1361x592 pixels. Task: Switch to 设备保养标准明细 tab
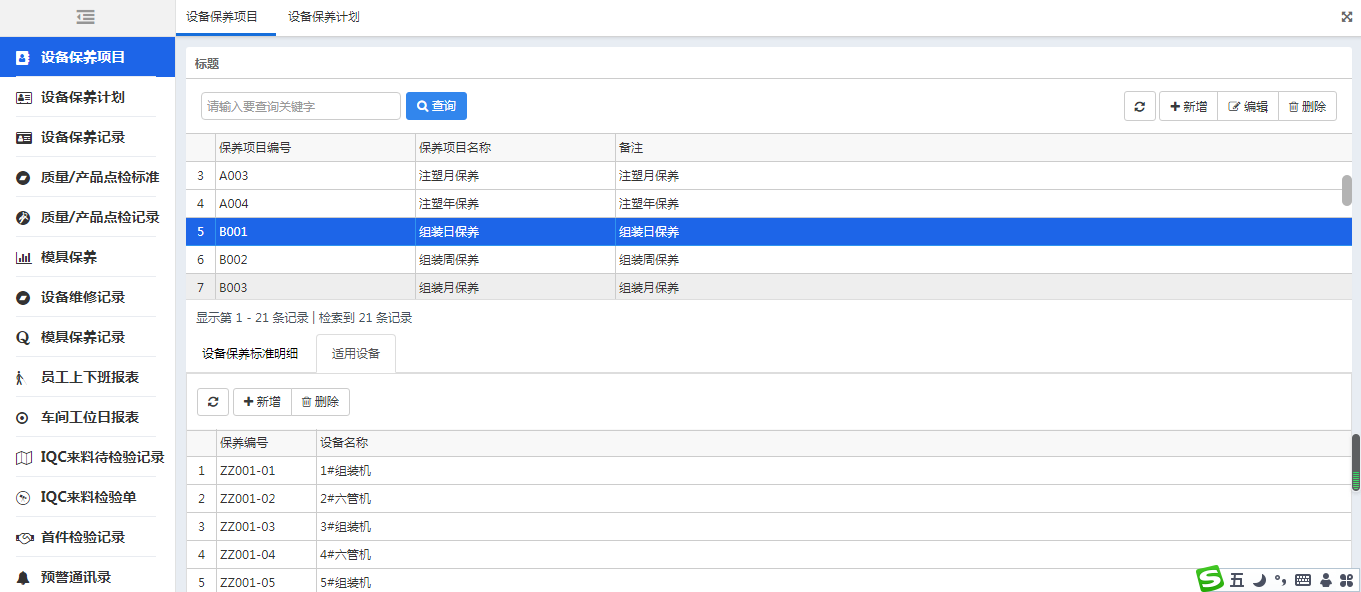(x=250, y=353)
